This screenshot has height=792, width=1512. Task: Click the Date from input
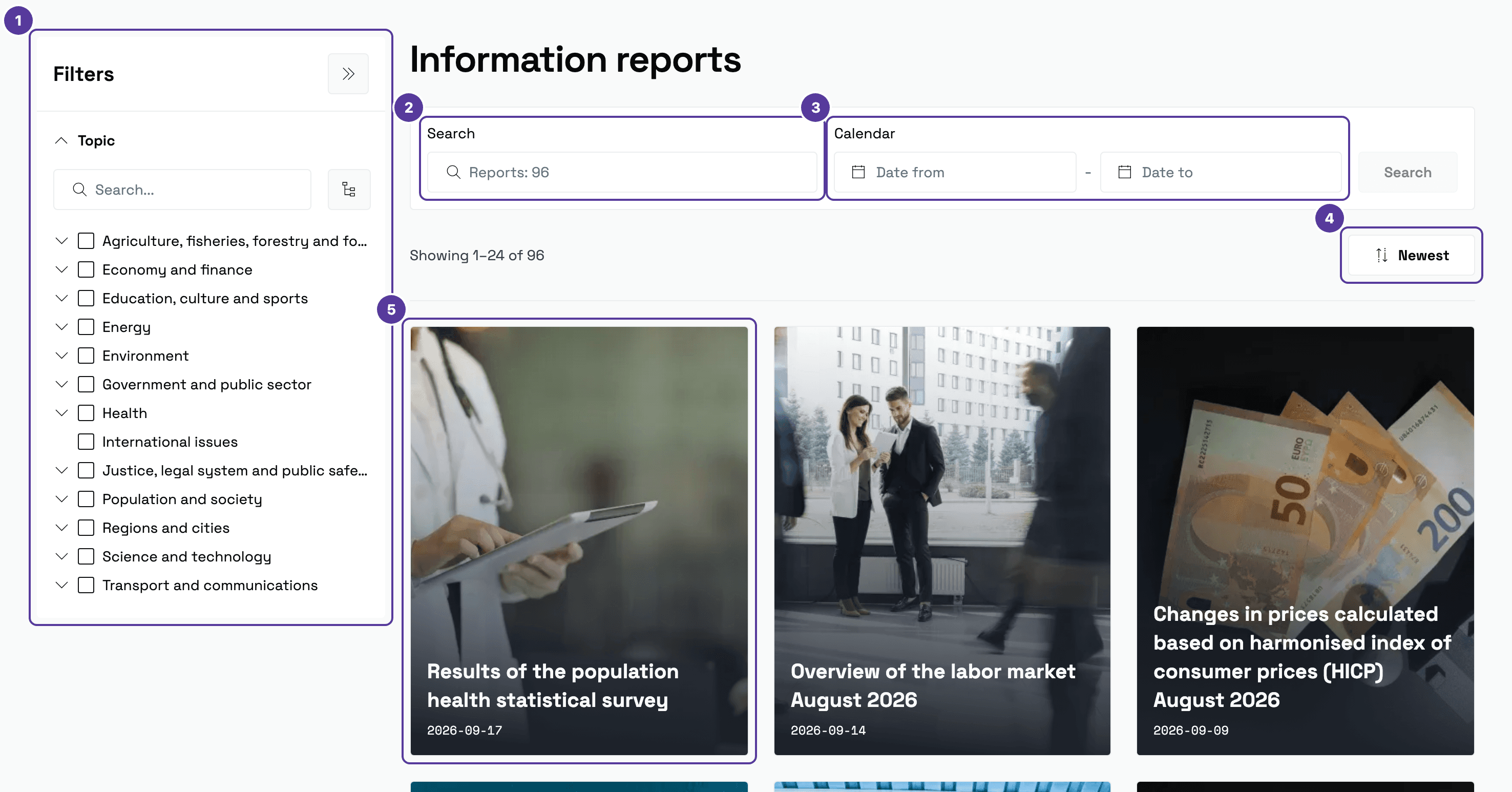coord(955,172)
